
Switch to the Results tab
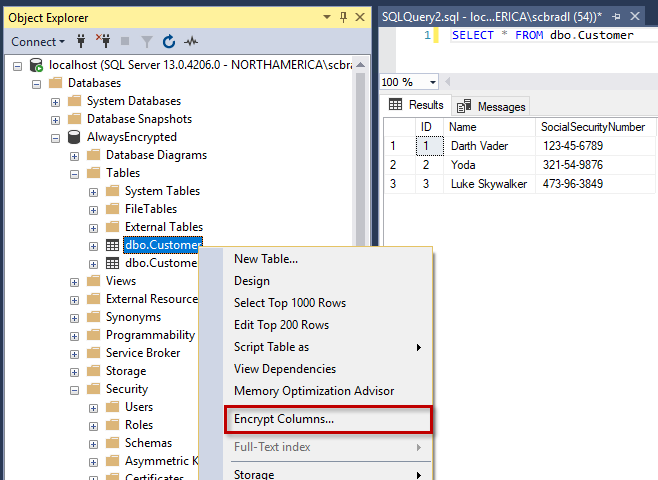pyautogui.click(x=416, y=106)
